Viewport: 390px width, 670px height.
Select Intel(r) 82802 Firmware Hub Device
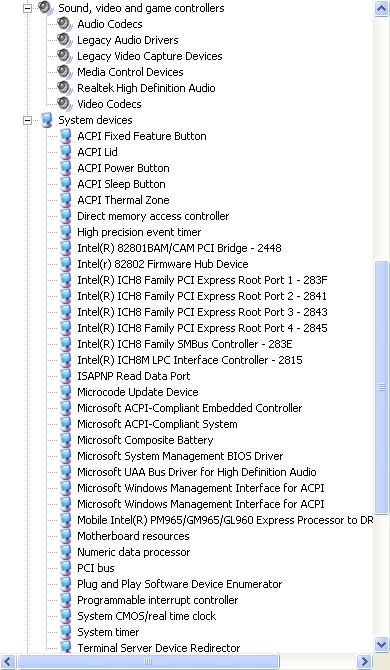(x=163, y=264)
